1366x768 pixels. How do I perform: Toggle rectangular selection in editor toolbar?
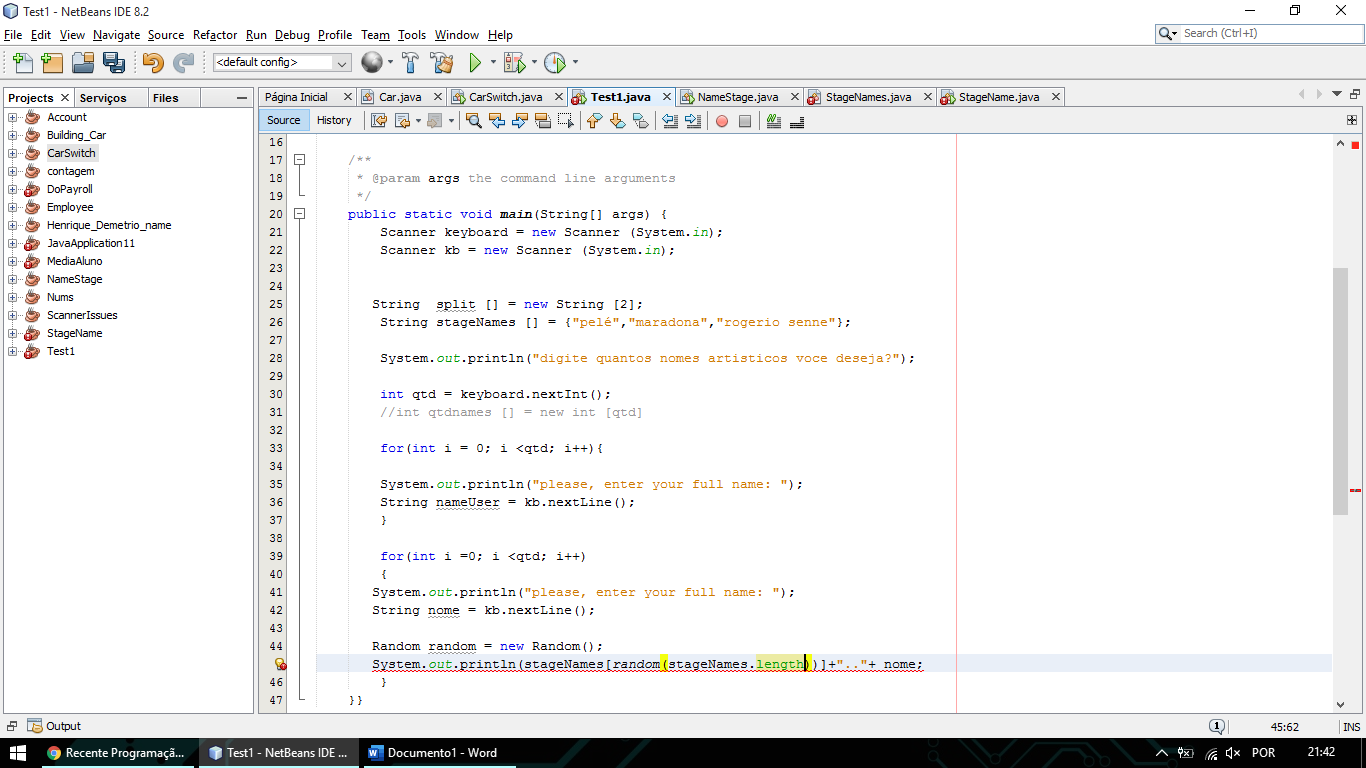pyautogui.click(x=565, y=121)
